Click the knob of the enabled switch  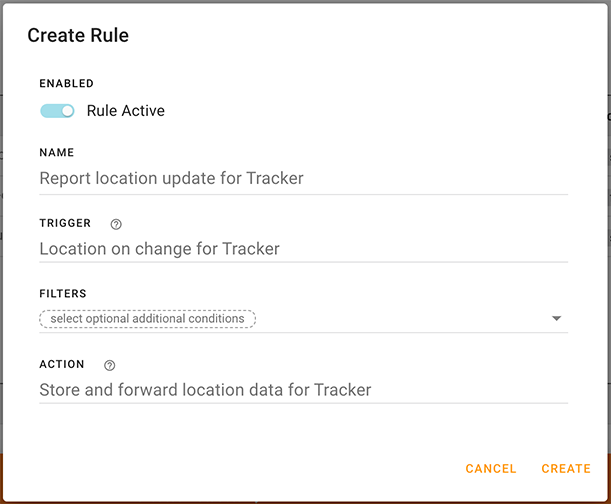pos(67,111)
